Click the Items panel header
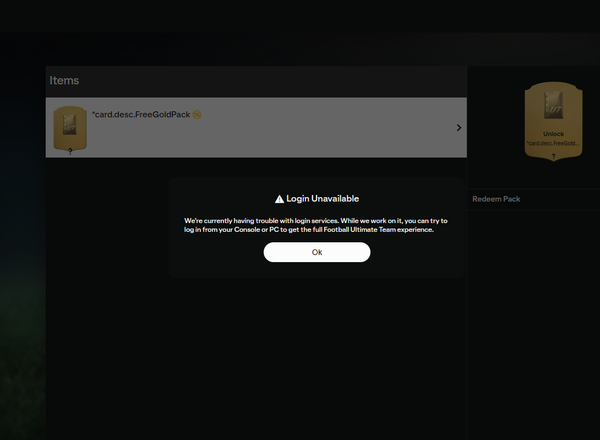Viewport: 600px width, 440px height. 64,80
